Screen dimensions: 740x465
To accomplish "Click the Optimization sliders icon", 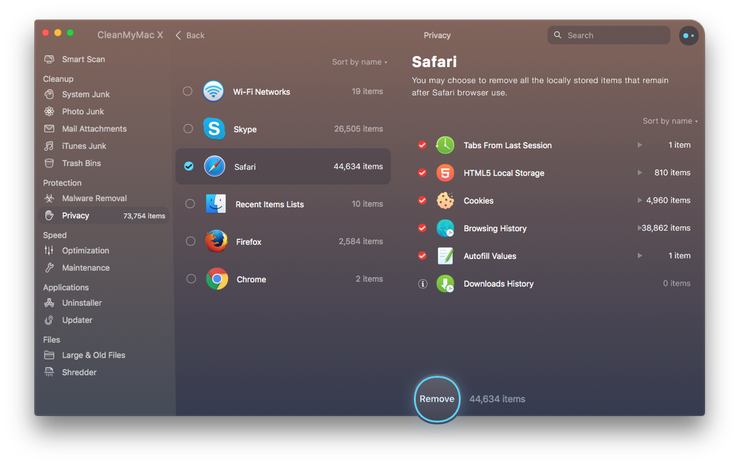I will [49, 250].
